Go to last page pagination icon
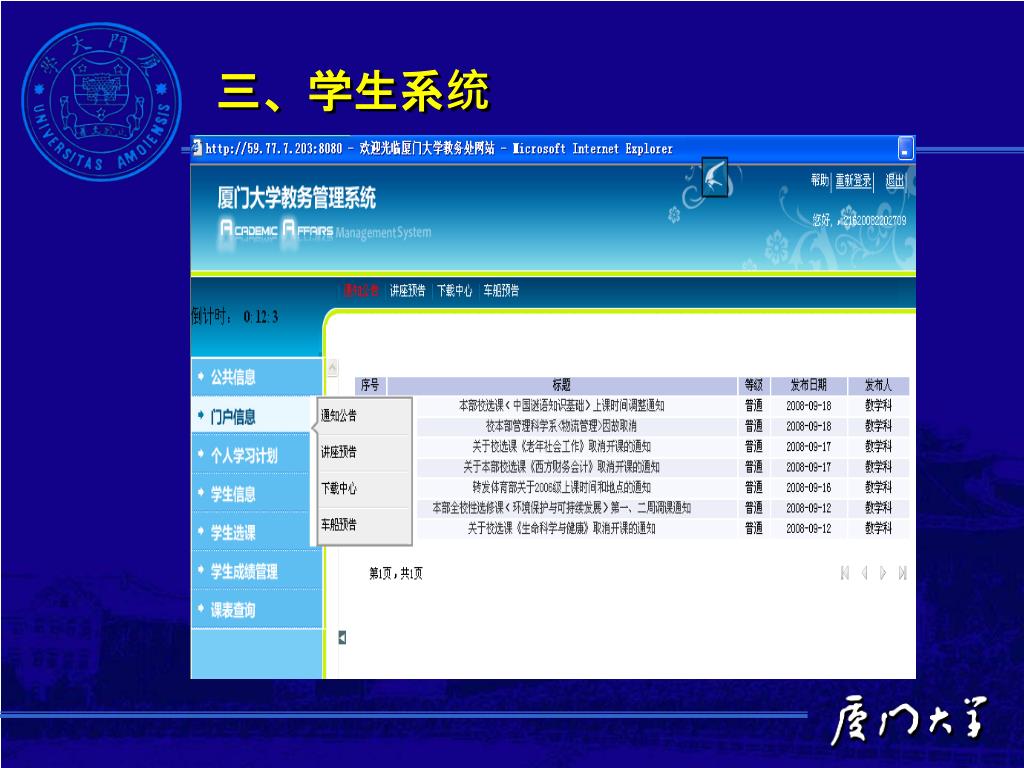The height and width of the screenshot is (768, 1024). pyautogui.click(x=903, y=573)
